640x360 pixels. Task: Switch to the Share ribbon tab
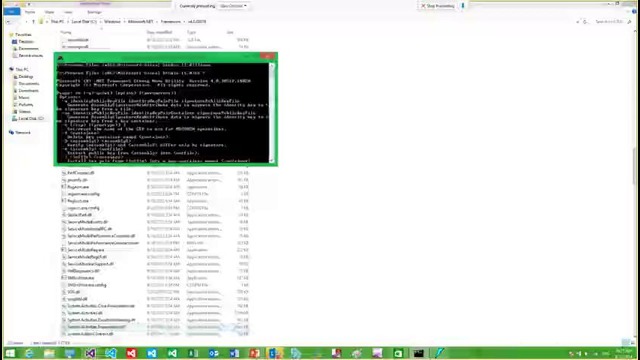(x=49, y=12)
